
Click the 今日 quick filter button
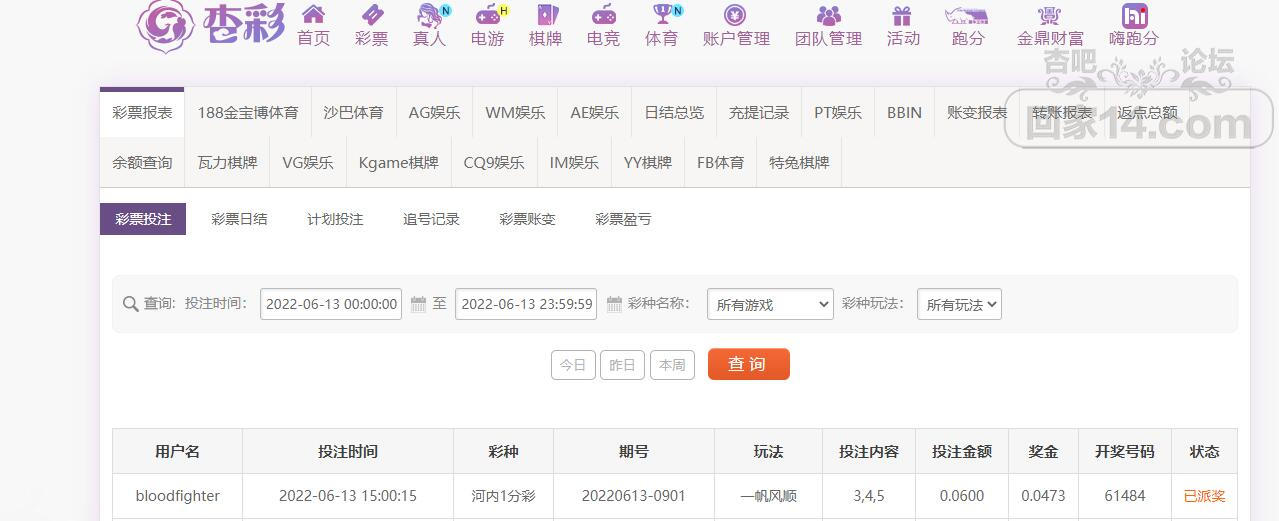573,365
